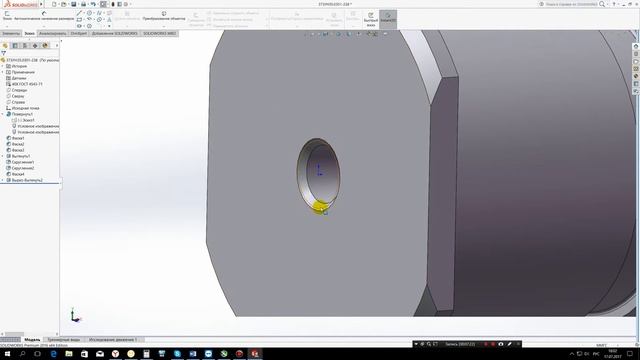Select the Slot sketch tool
640x360 pixels.
79,26
